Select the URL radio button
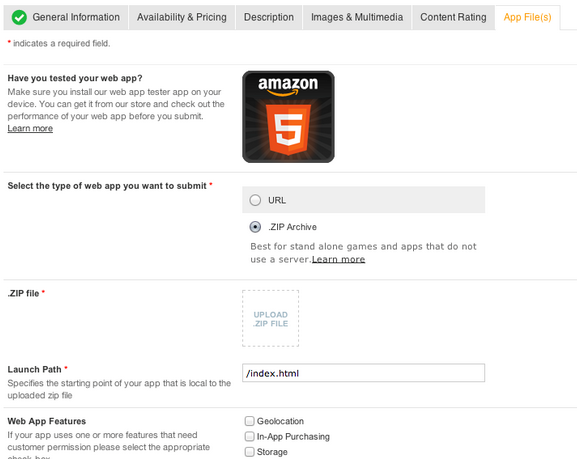This screenshot has height=459, width=577. [x=255, y=200]
